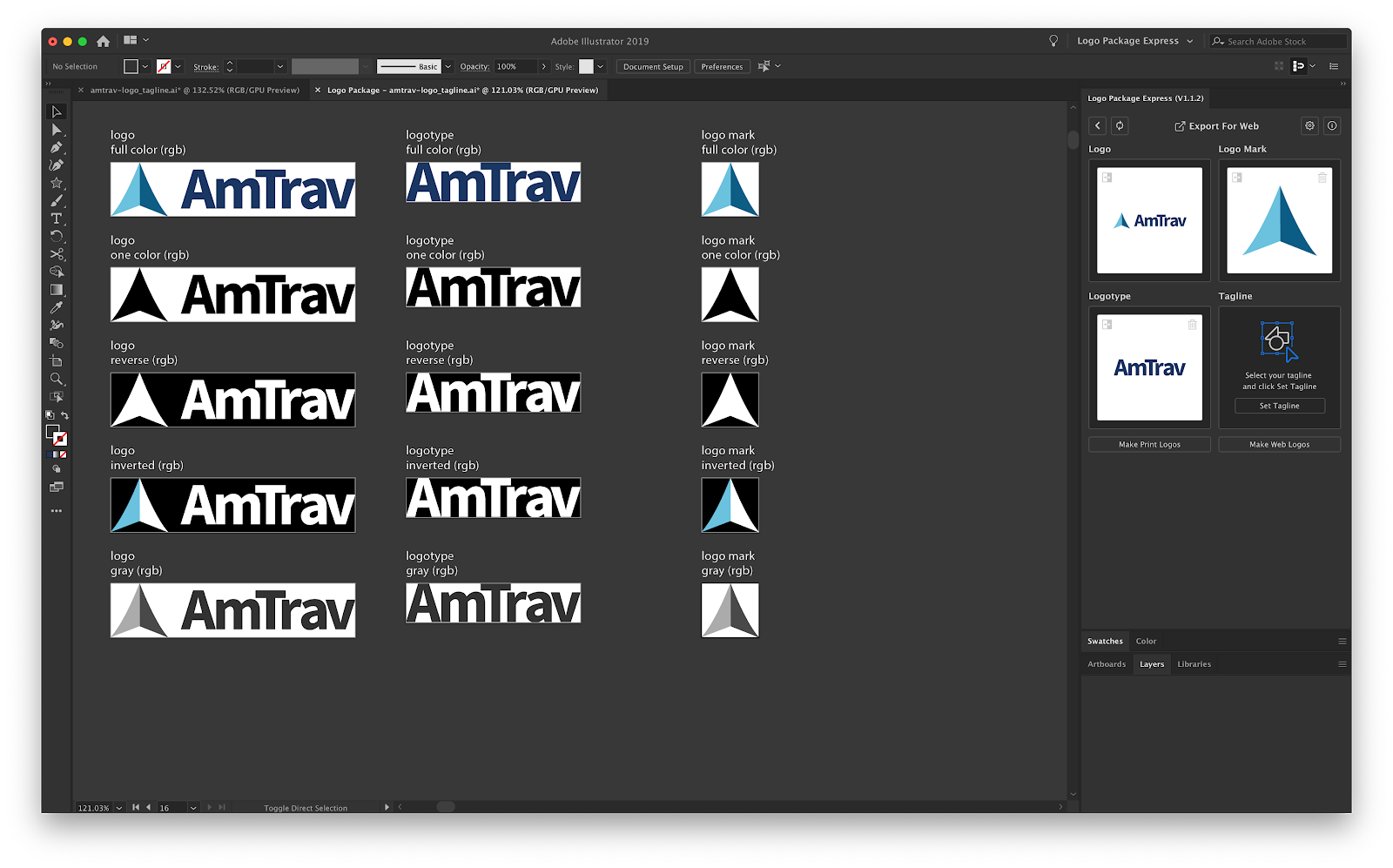Set color mode to None in toolbar
This screenshot has height=868, width=1393.
tap(63, 454)
